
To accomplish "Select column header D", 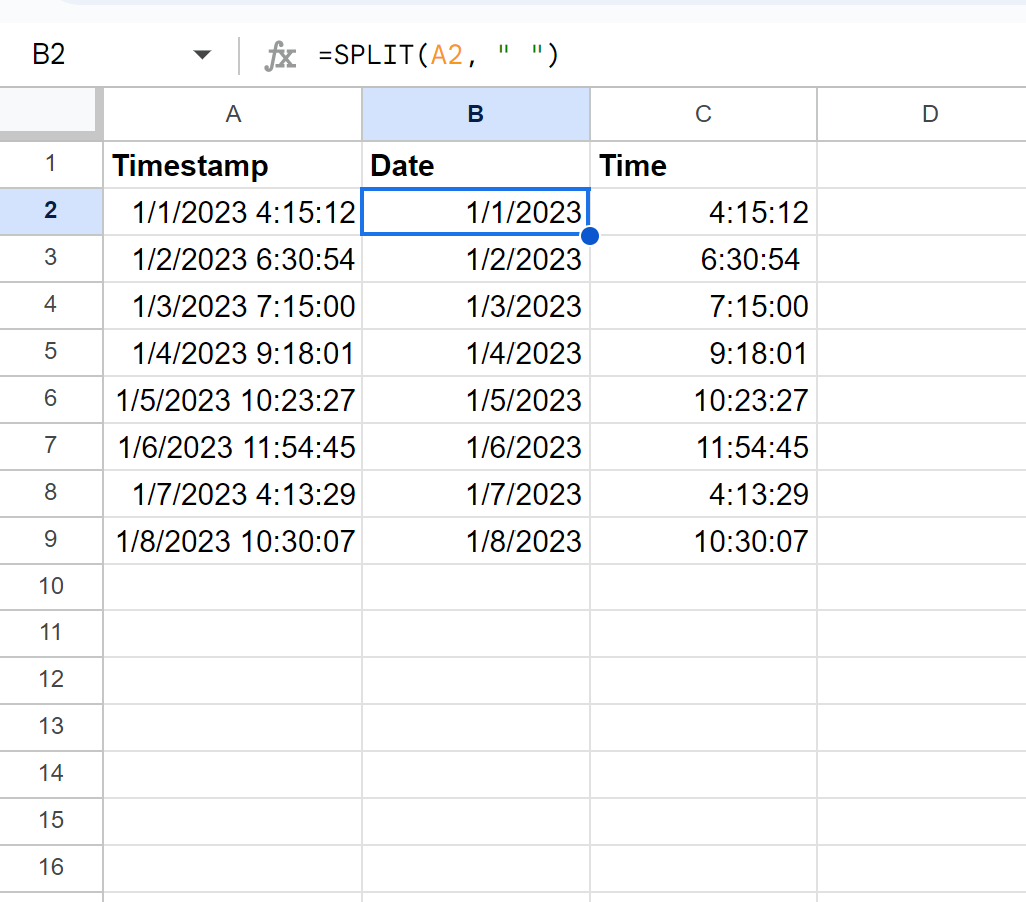I will 930,113.
